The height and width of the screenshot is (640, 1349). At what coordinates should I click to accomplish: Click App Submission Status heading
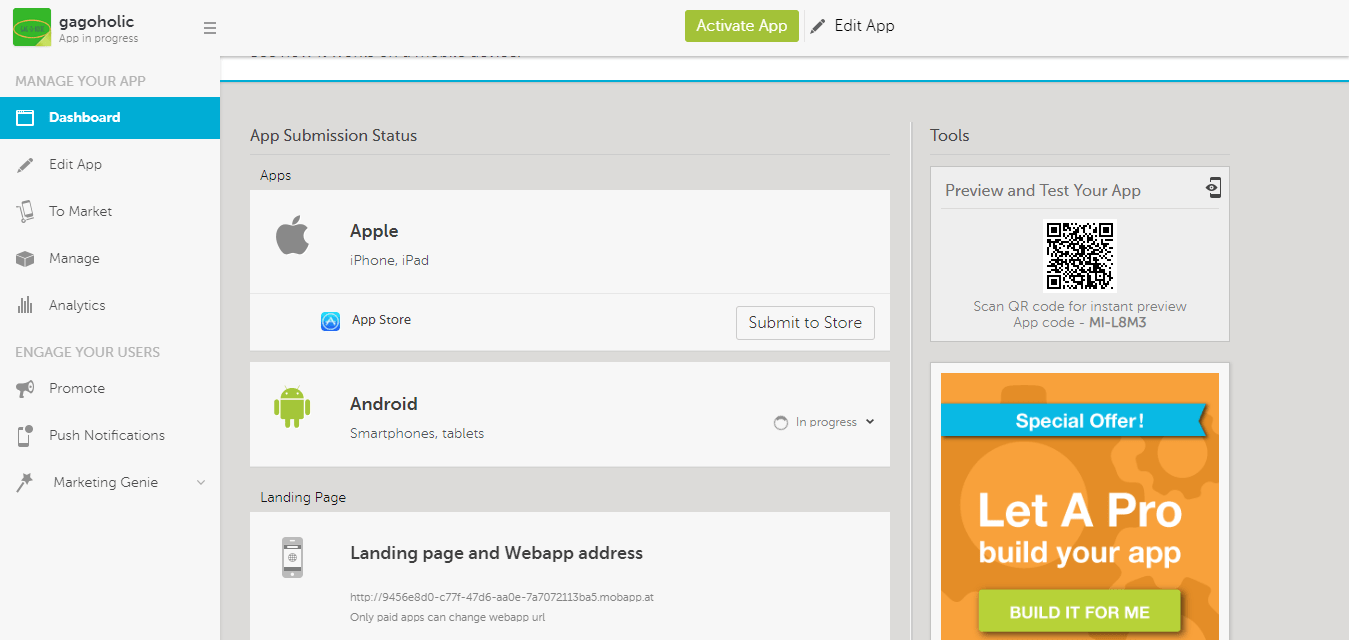(x=333, y=135)
